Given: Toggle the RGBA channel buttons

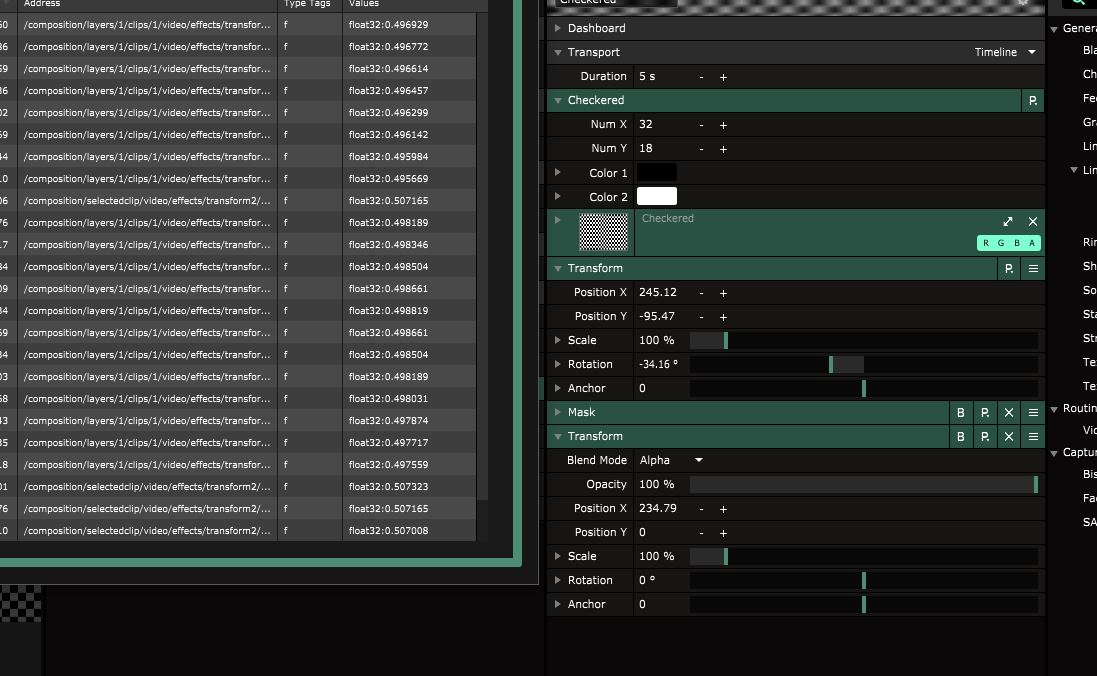Looking at the screenshot, I should click(x=1008, y=243).
